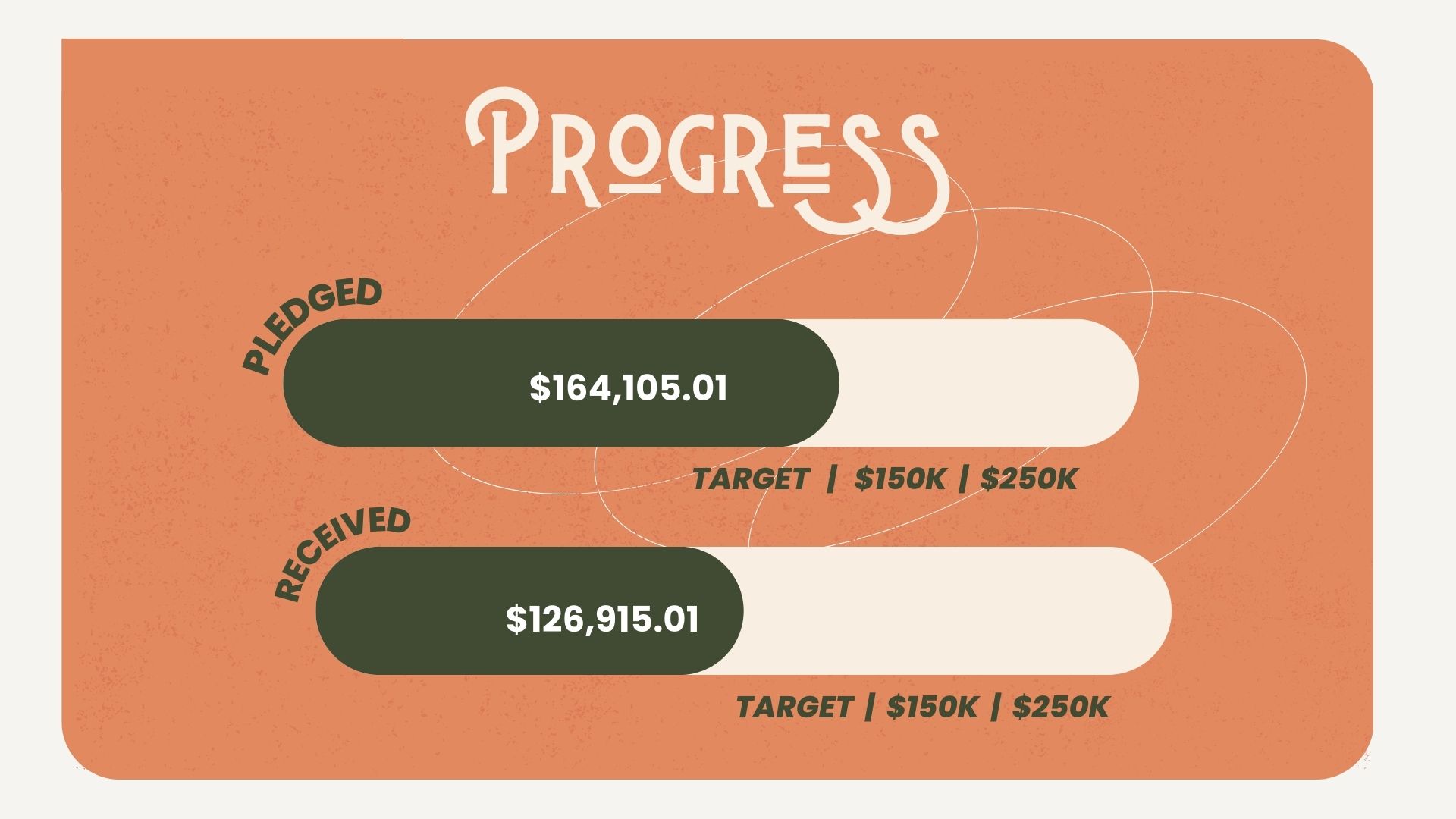Select TARGET text below the Pledged bar
The width and height of the screenshot is (1456, 819).
[x=751, y=479]
